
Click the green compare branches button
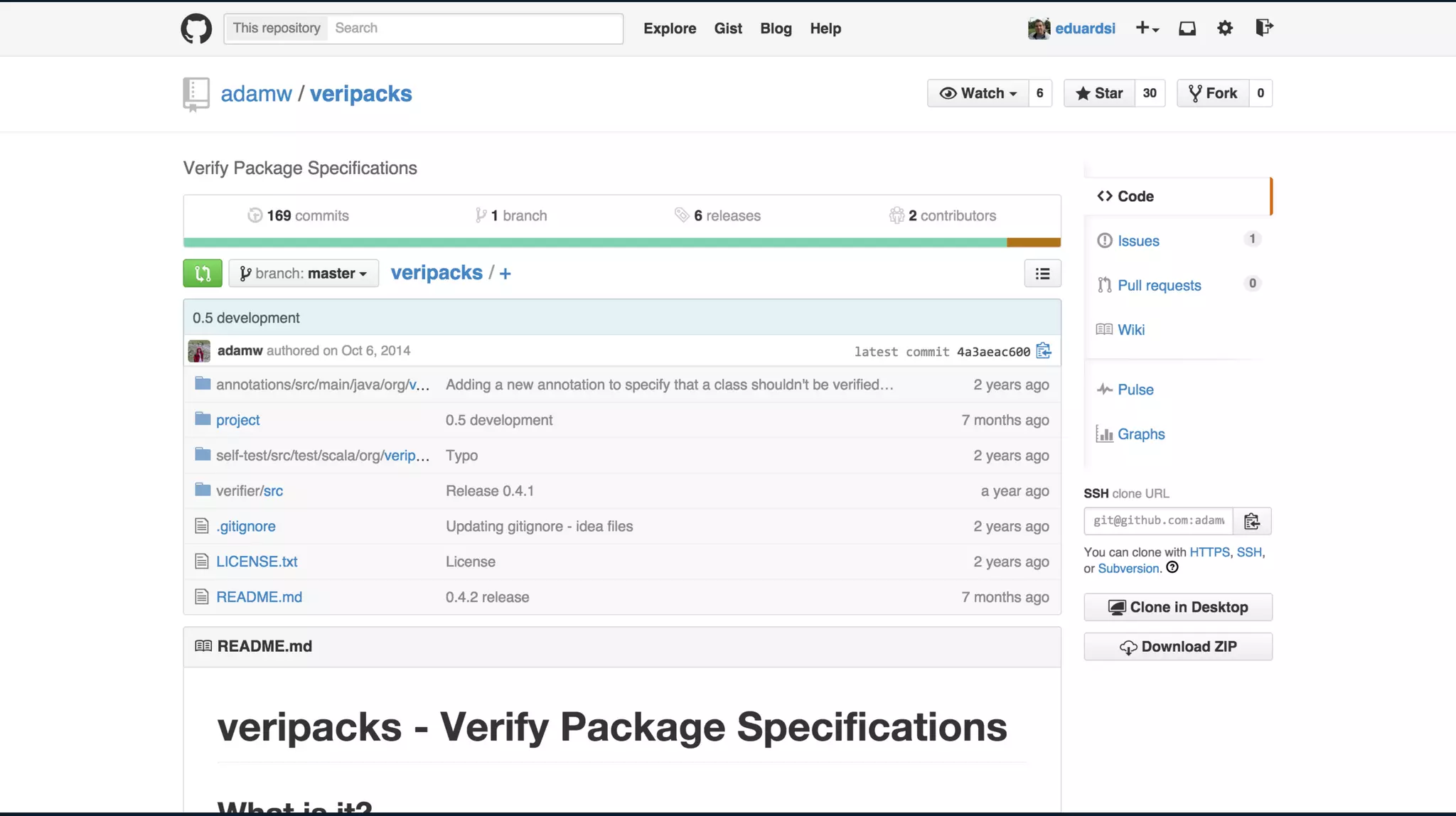point(203,274)
